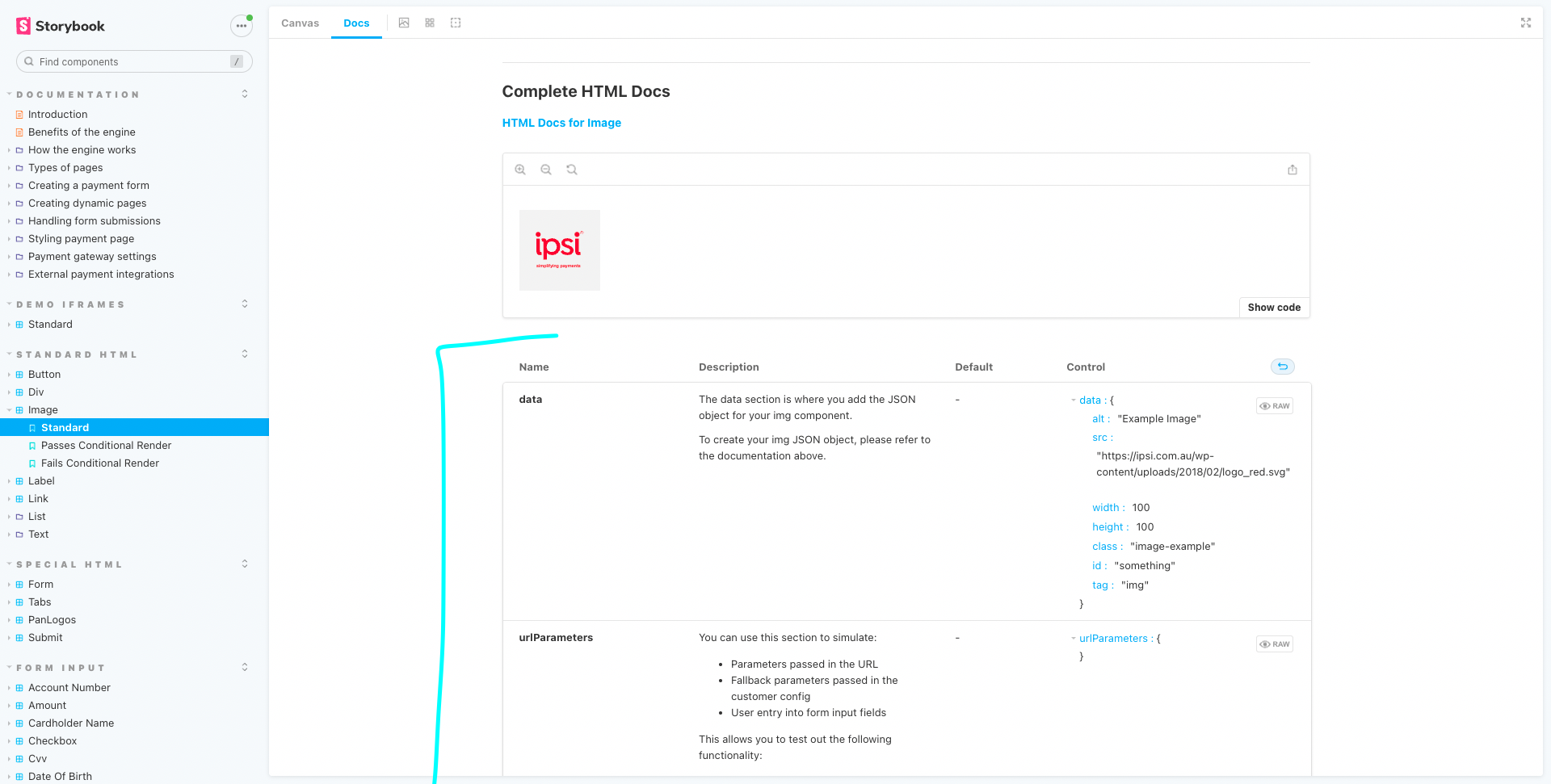
Task: Click the ipsi logo image preview
Action: click(x=560, y=250)
